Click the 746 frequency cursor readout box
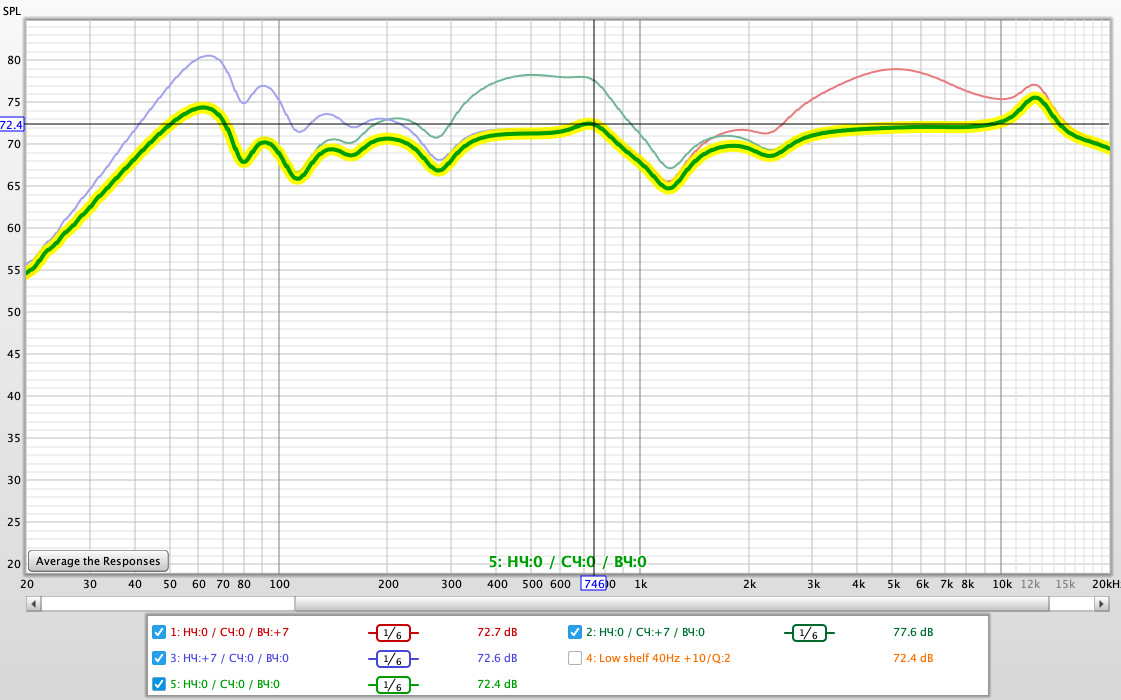 click(x=593, y=583)
